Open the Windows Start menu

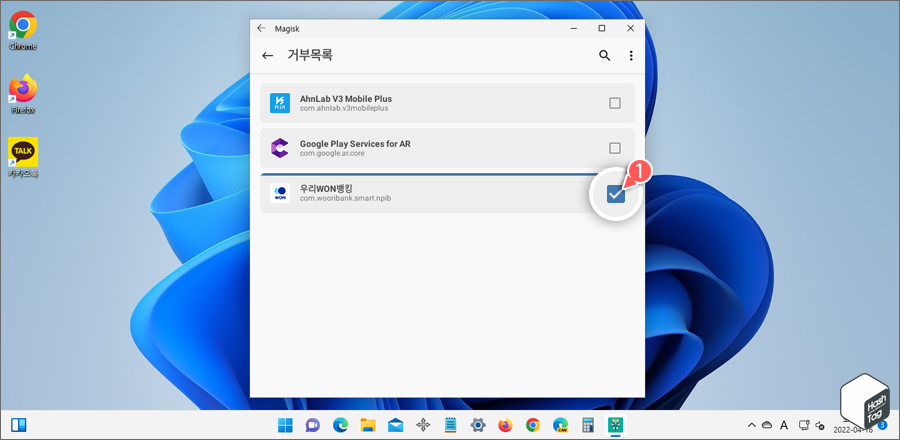point(285,425)
